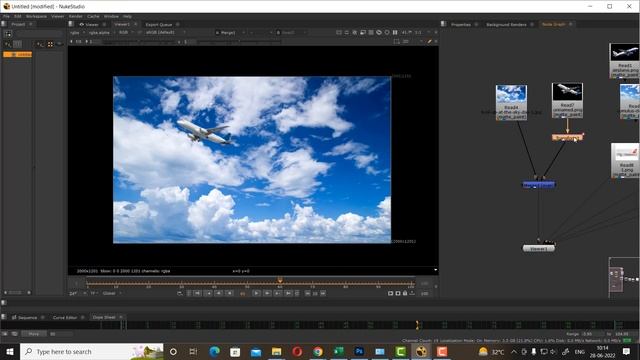Click the Read4 sky image node thumbnail
Viewport: 640px width, 360px height.
pos(511,94)
